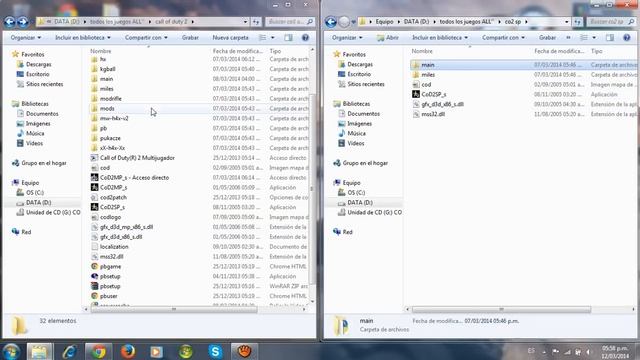
Task: Refresh right window address bar
Action: (577, 22)
